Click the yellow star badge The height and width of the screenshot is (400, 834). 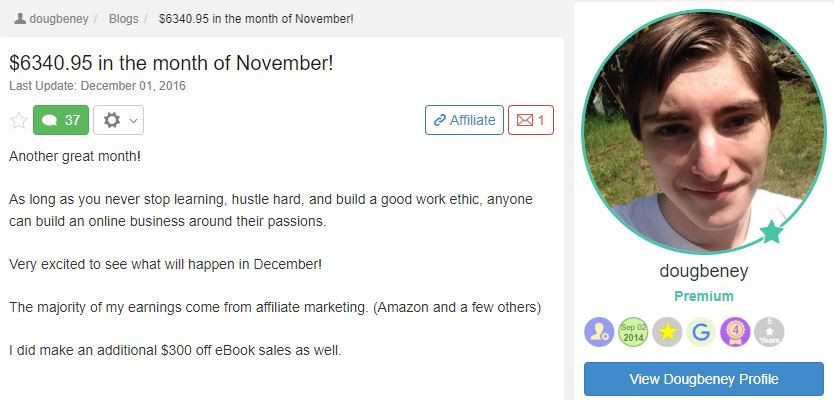click(667, 333)
